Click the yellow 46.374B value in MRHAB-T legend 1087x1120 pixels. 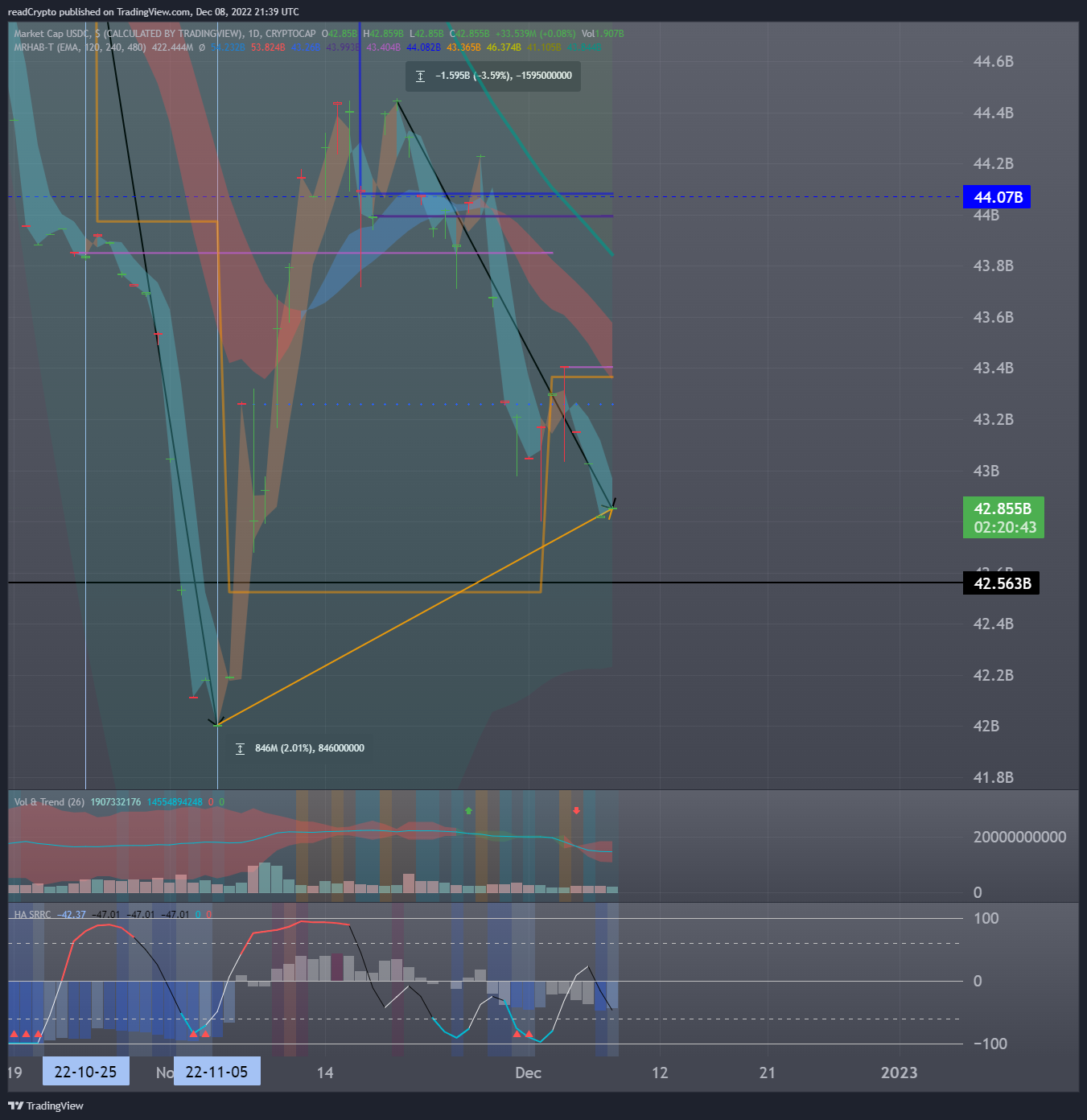(504, 47)
